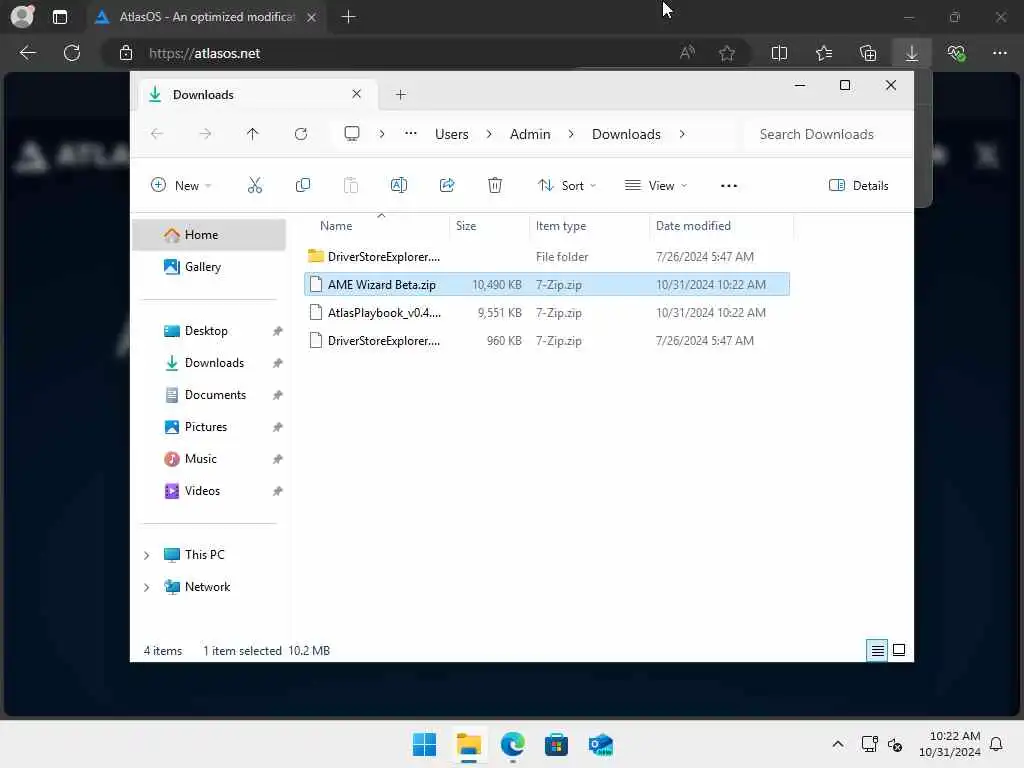Refresh the Downloads folder view

pos(301,134)
